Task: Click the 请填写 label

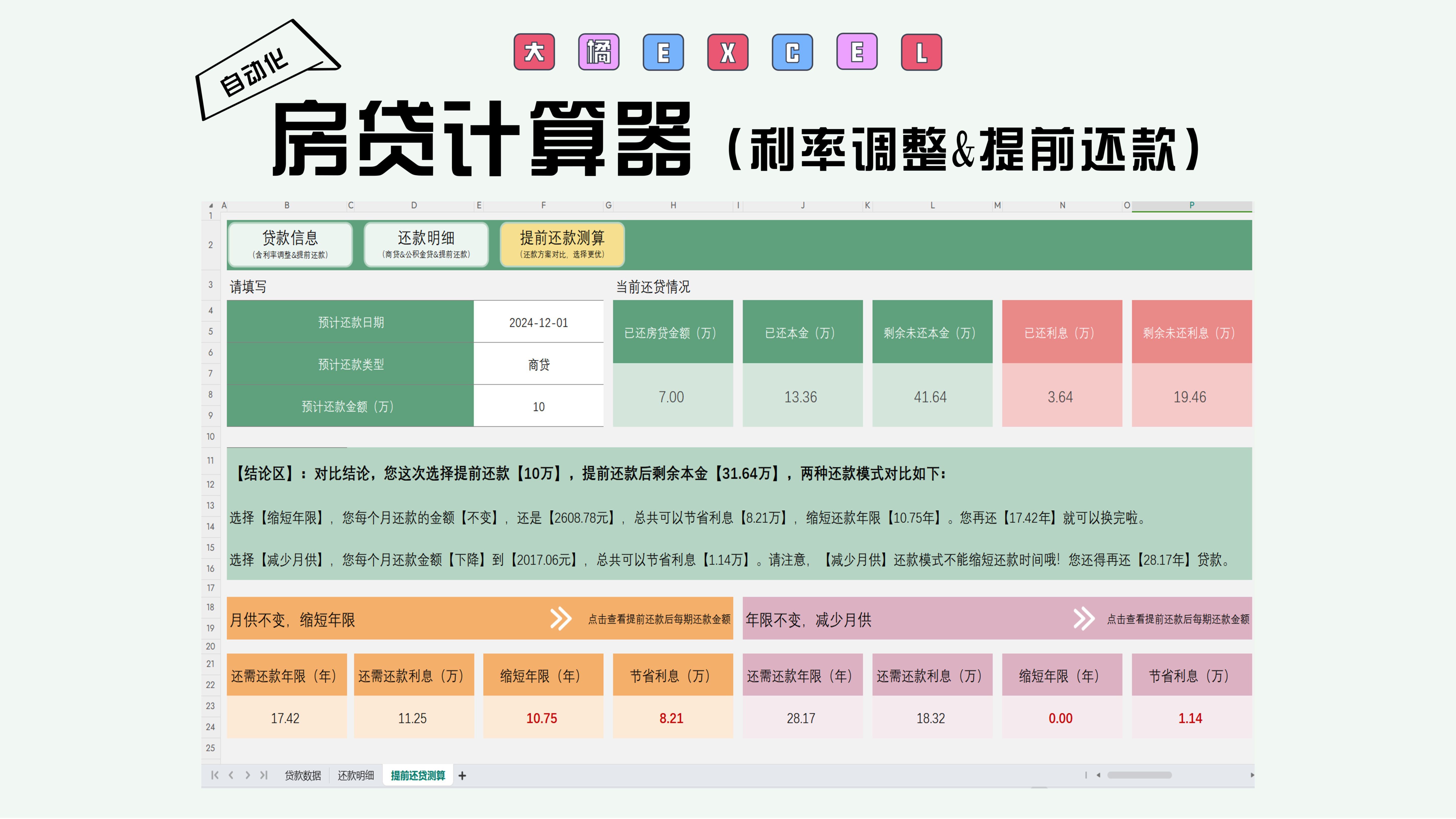Action: pos(248,286)
